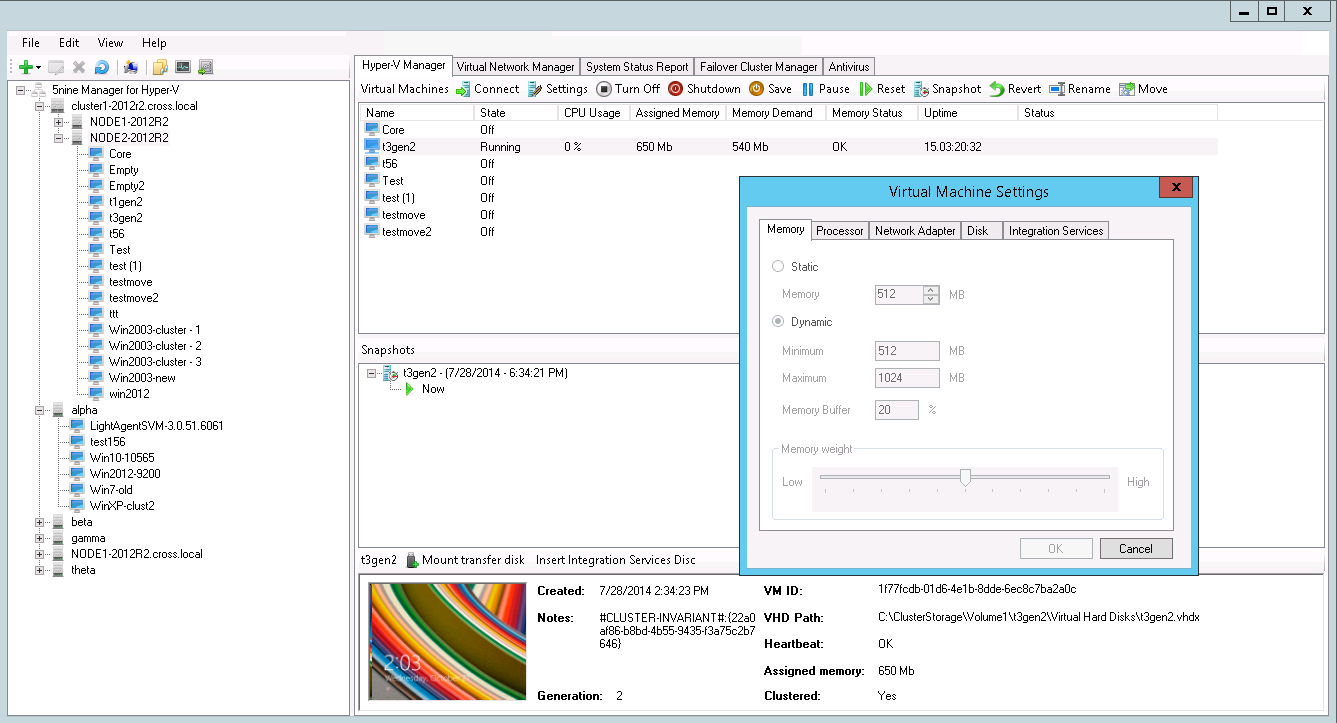Expand the gamma host tree node

(x=40, y=538)
